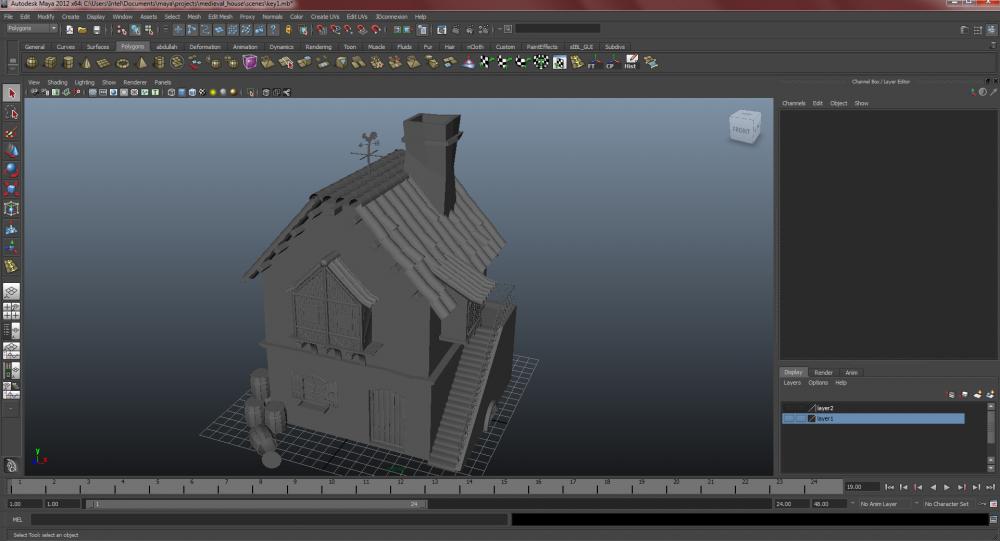Activate the Select tool arrow in toolbox
Screen dimensions: 1000x541
tap(12, 93)
